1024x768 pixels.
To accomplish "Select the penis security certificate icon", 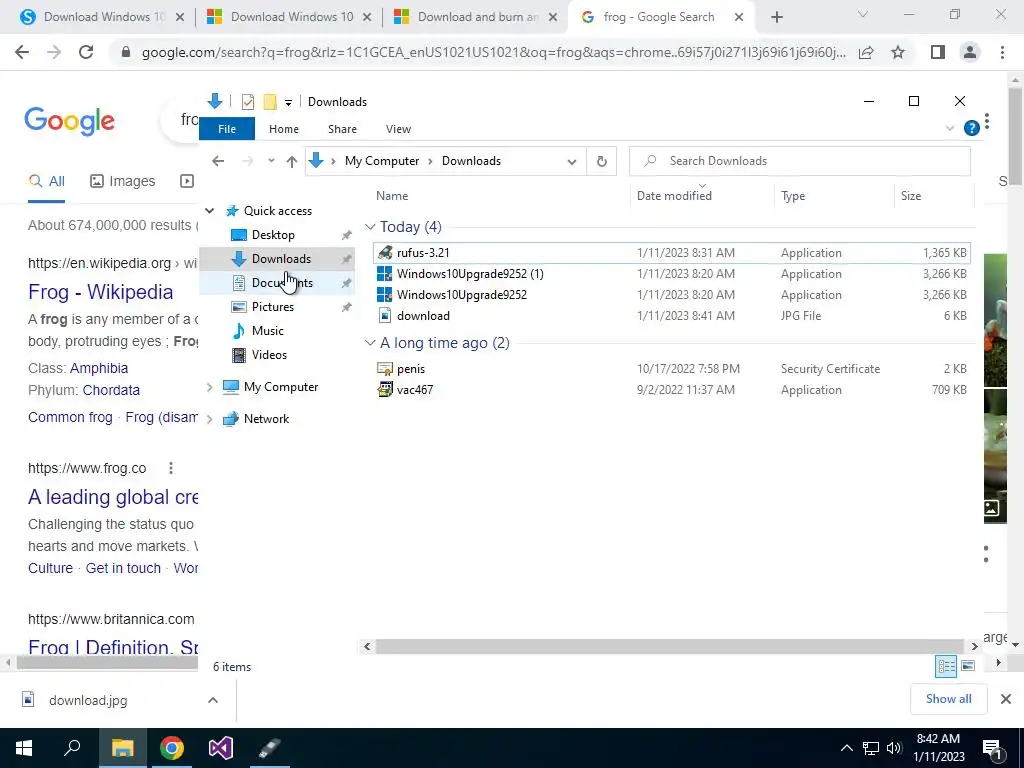I will pos(385,369).
